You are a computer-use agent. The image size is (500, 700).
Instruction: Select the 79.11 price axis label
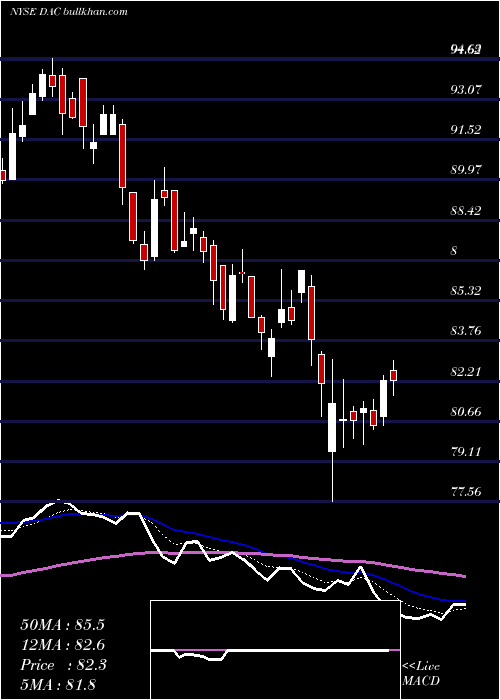(466, 452)
